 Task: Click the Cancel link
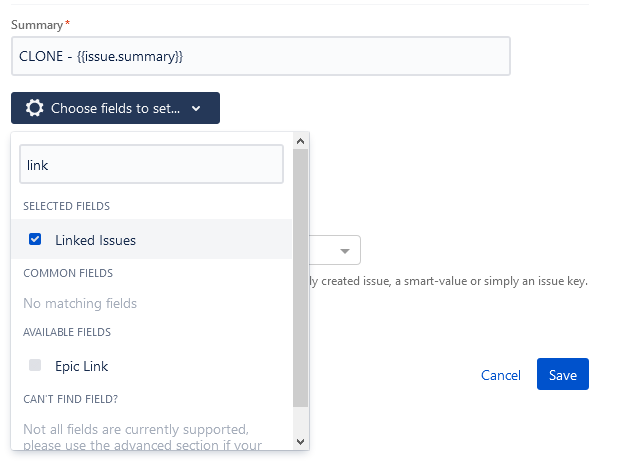click(501, 375)
